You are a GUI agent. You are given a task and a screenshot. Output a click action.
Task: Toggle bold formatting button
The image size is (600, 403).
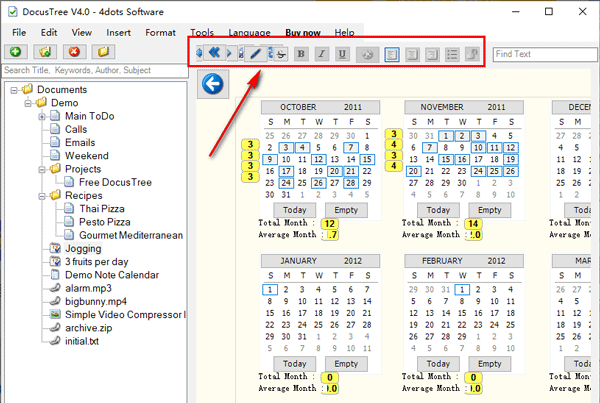click(302, 54)
